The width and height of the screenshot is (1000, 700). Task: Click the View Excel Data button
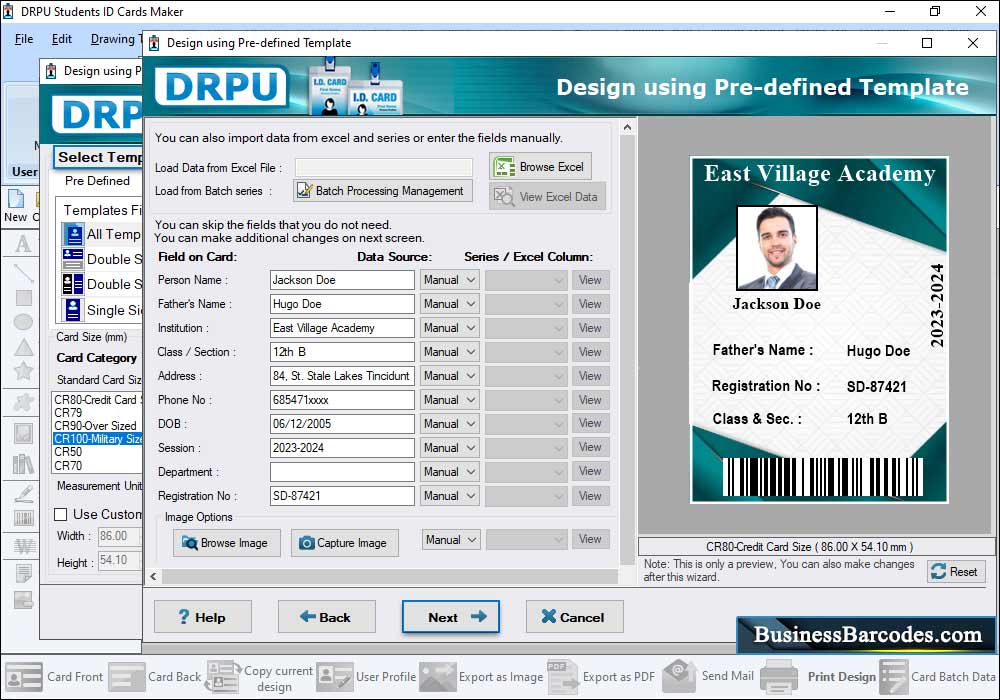point(547,196)
